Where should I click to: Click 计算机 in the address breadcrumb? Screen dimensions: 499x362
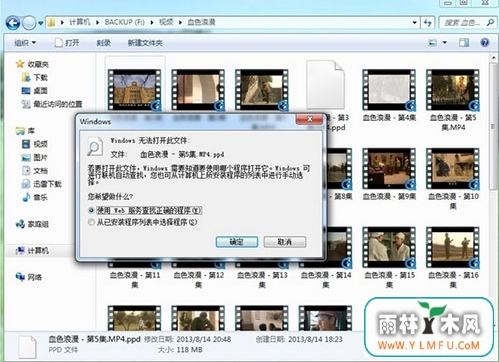coord(80,22)
